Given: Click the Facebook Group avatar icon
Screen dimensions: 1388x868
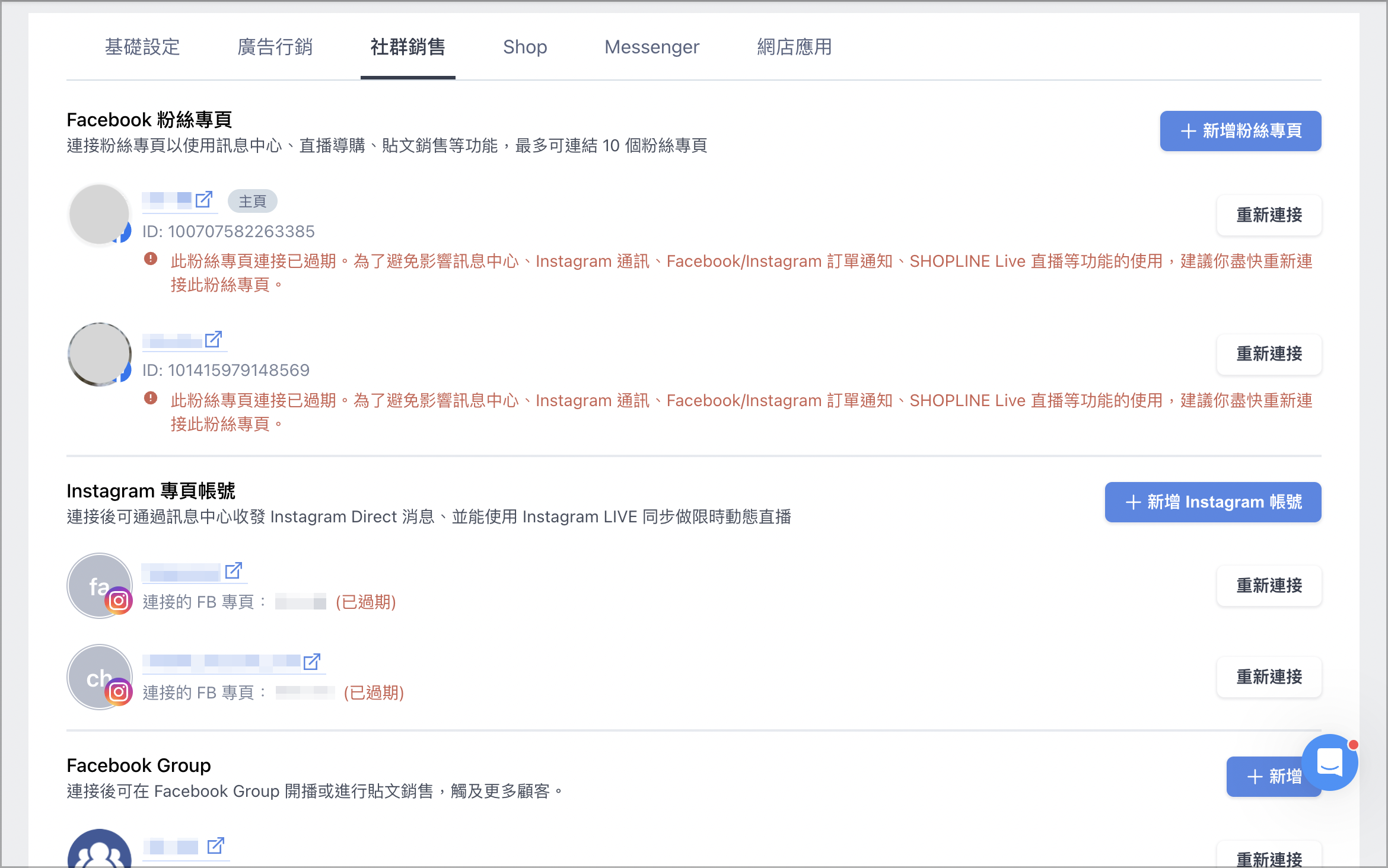Looking at the screenshot, I should (x=100, y=849).
